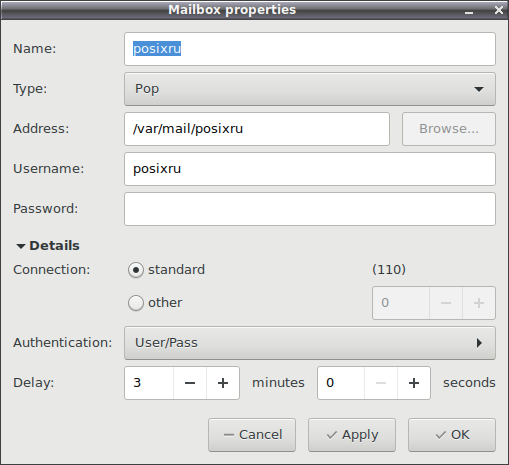Click the Address field with /var/mail/posixru

tap(257, 129)
